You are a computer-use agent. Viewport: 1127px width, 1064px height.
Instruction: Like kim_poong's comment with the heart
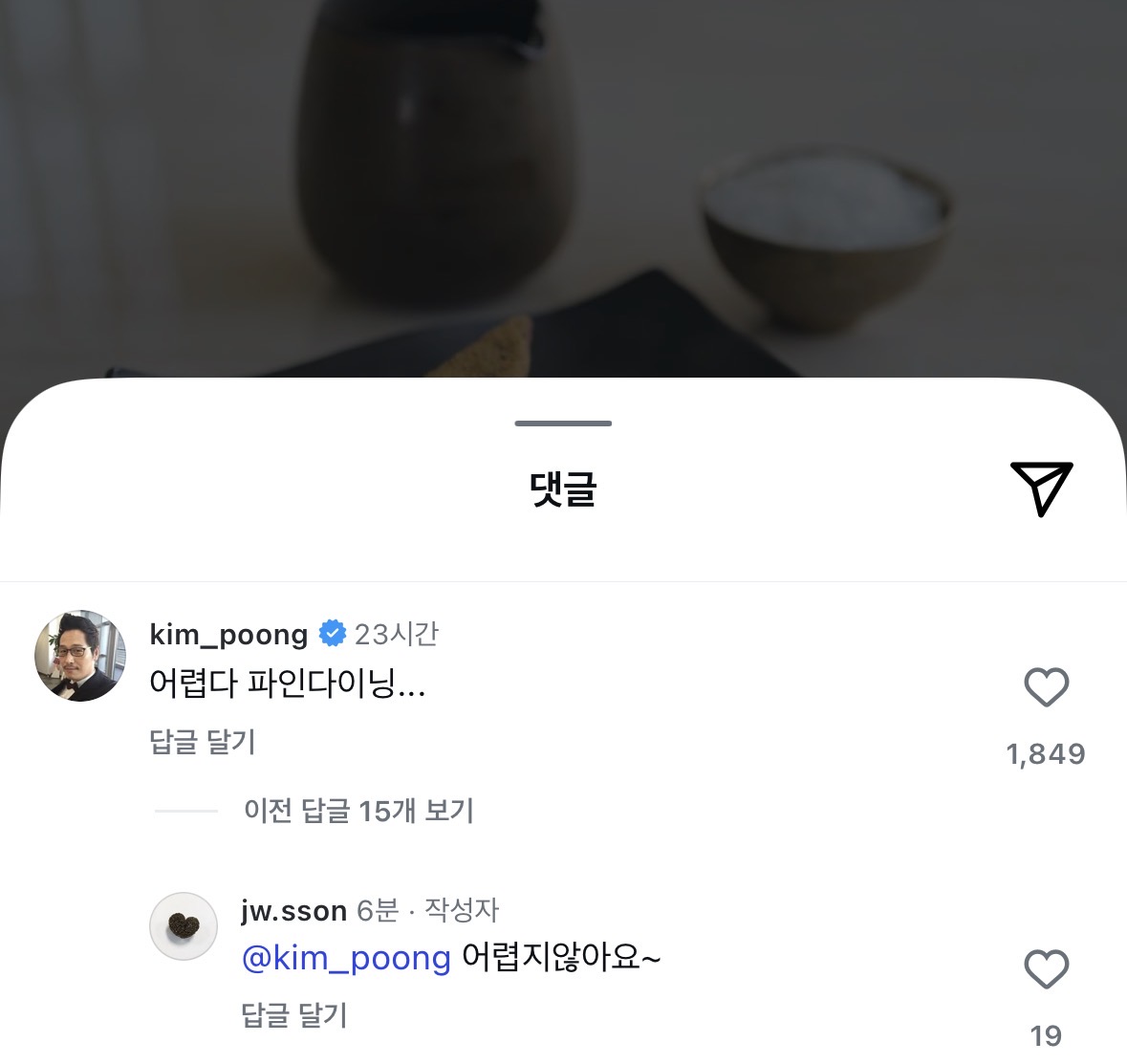(1046, 686)
